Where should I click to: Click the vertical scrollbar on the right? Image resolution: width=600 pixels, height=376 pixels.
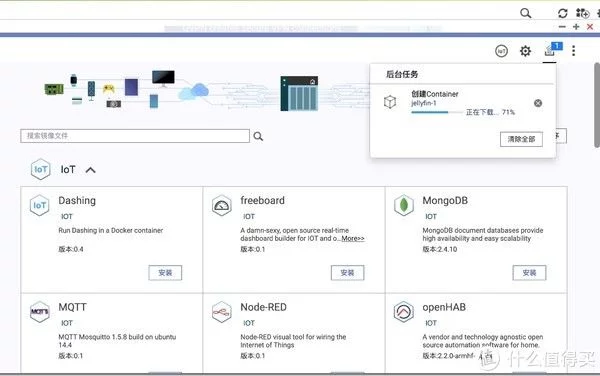click(597, 105)
